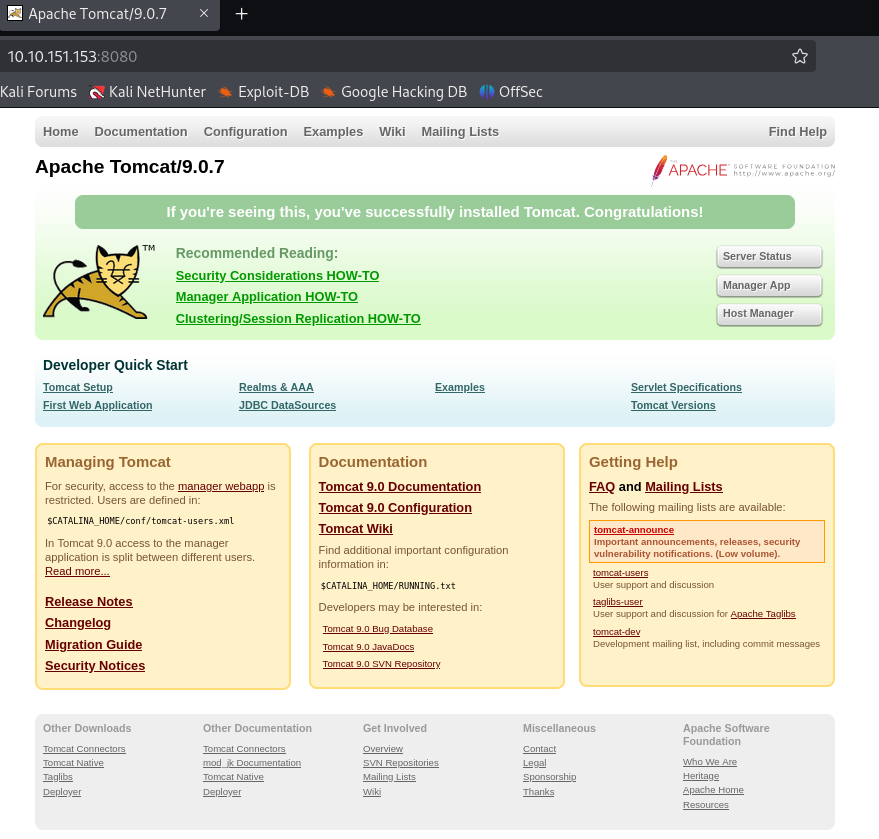Click the Read more... link
The width and height of the screenshot is (879, 839).
tap(77, 571)
